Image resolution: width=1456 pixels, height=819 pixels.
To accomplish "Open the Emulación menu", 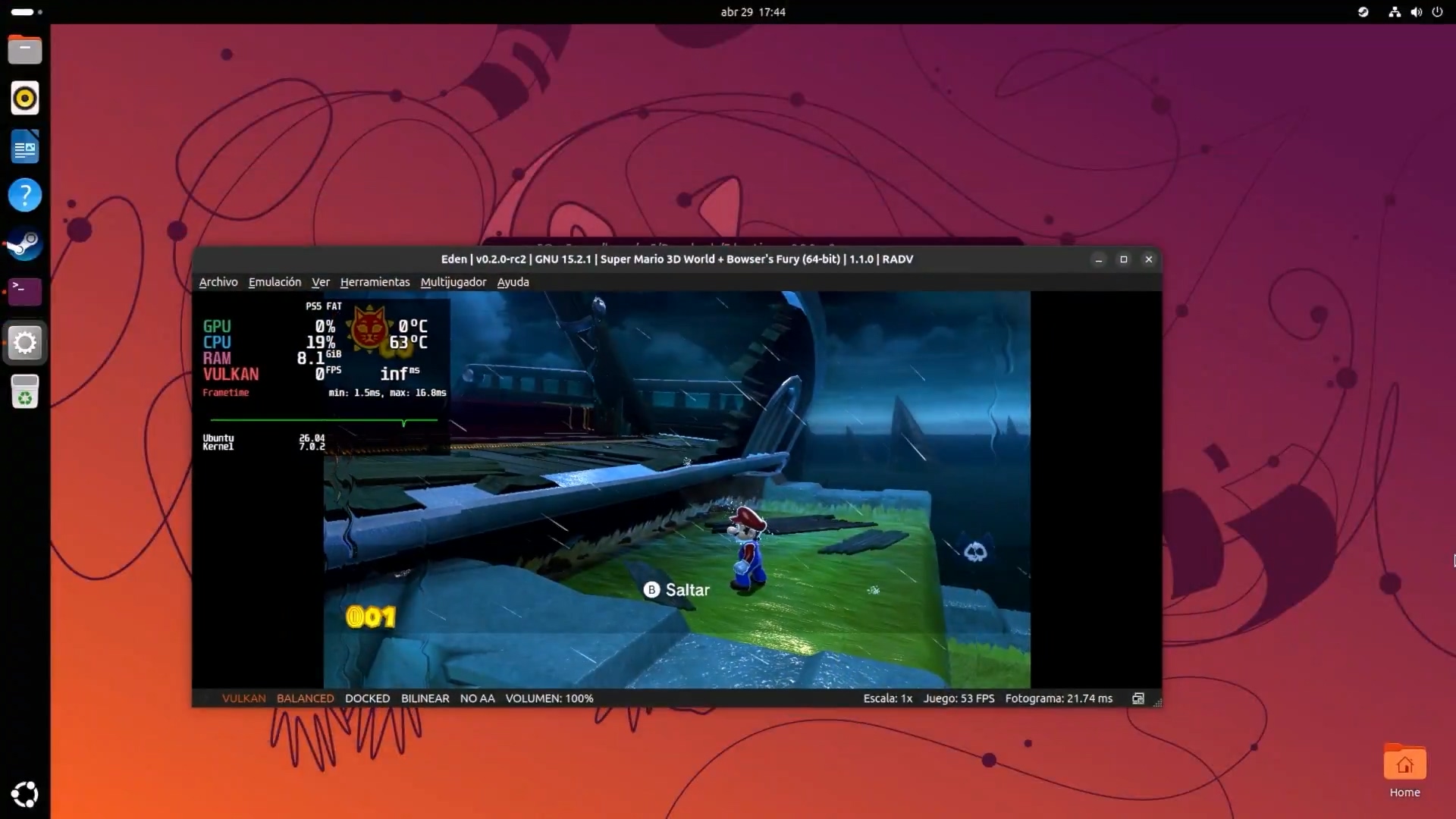I will [x=275, y=282].
